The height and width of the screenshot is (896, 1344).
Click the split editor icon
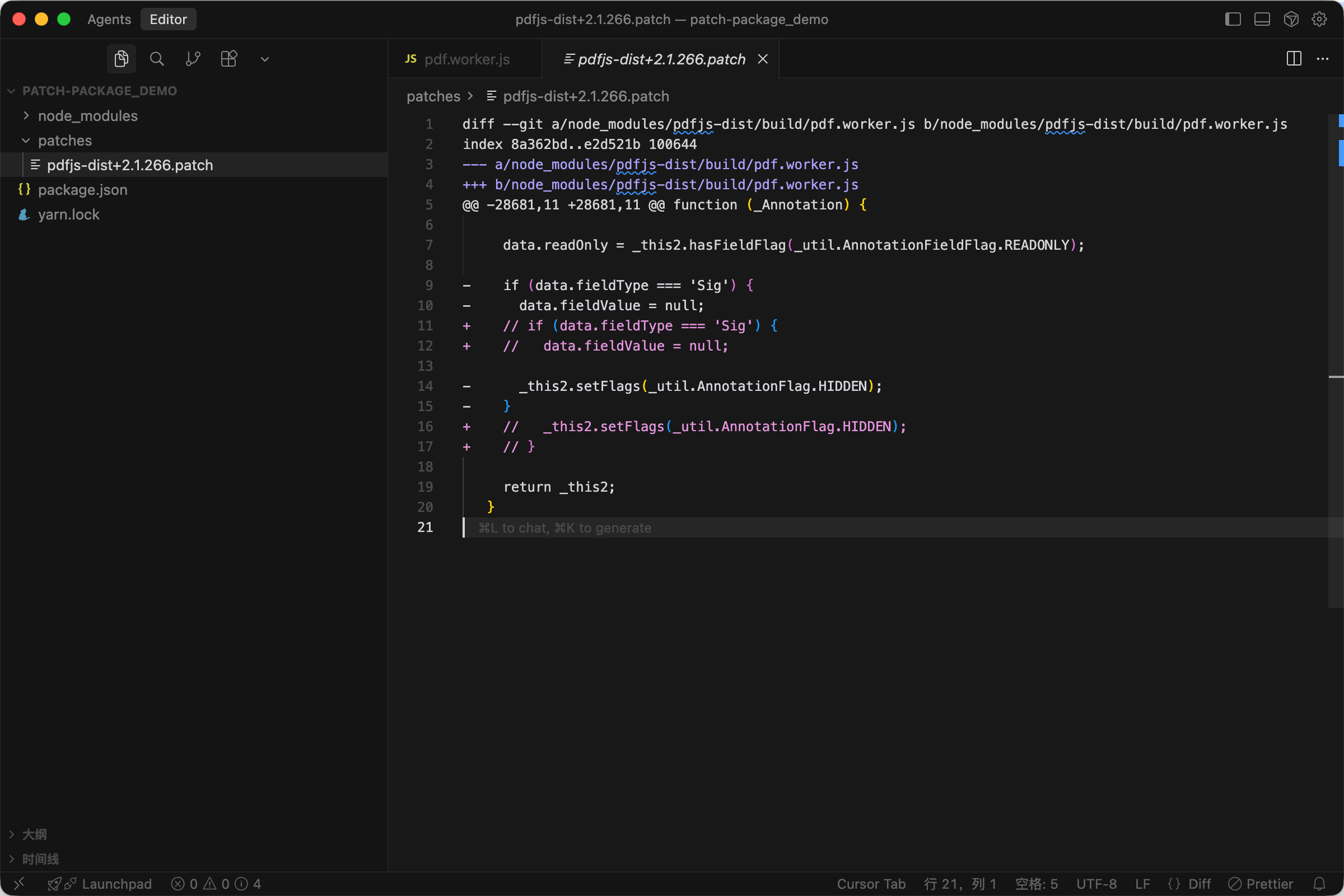1294,59
